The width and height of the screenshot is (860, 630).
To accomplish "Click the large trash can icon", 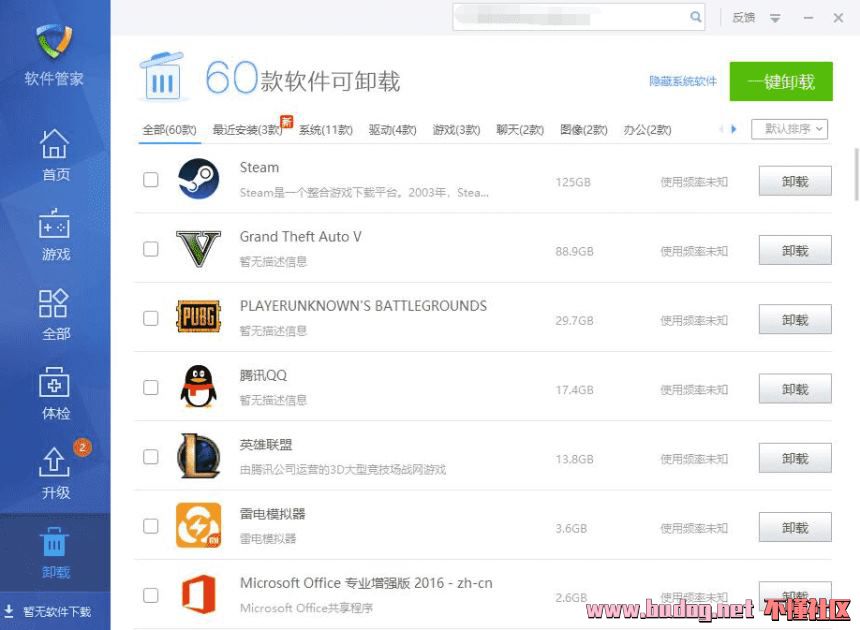I will click(x=162, y=76).
